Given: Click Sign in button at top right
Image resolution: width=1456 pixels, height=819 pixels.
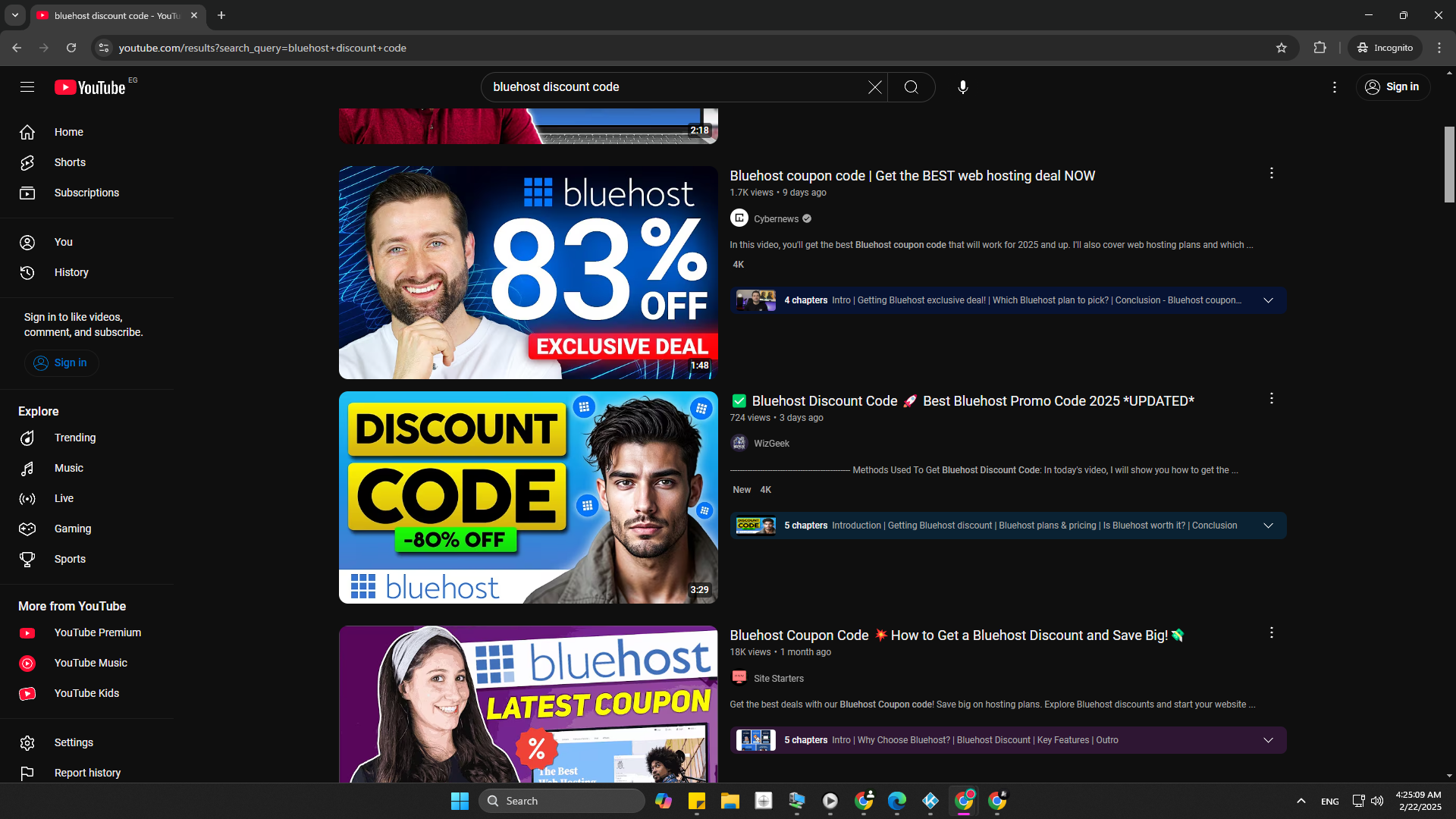Looking at the screenshot, I should (1392, 87).
